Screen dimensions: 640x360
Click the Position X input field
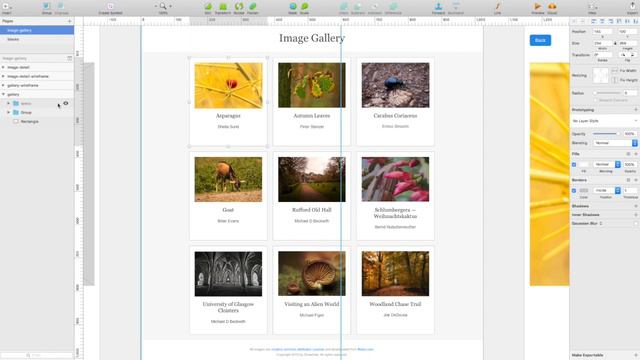pos(602,31)
